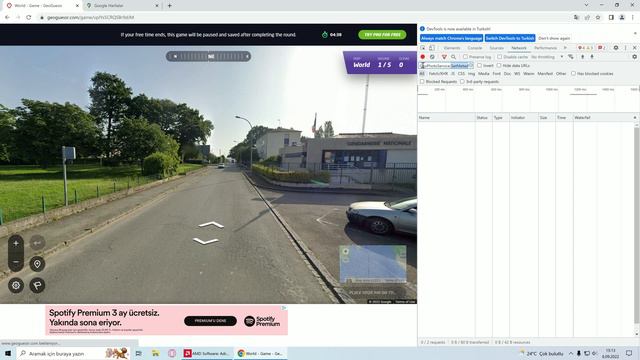Open the game settings gear on street view
This screenshot has width=640, height=360.
[x=16, y=285]
